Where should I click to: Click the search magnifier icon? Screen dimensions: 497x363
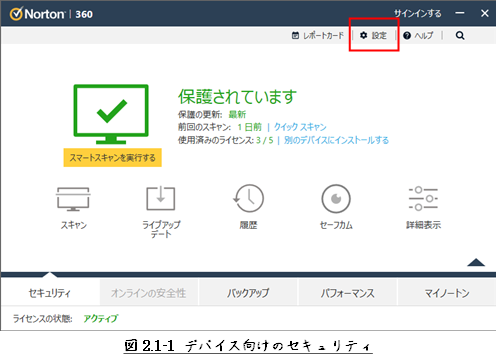[460, 35]
